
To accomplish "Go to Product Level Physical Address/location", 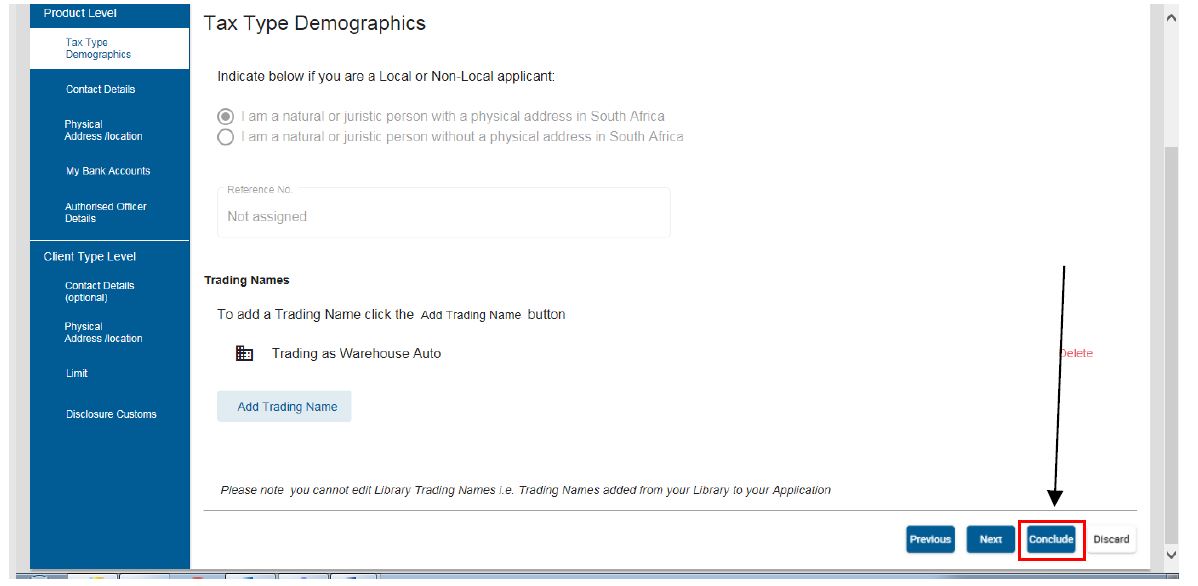I will 103,130.
